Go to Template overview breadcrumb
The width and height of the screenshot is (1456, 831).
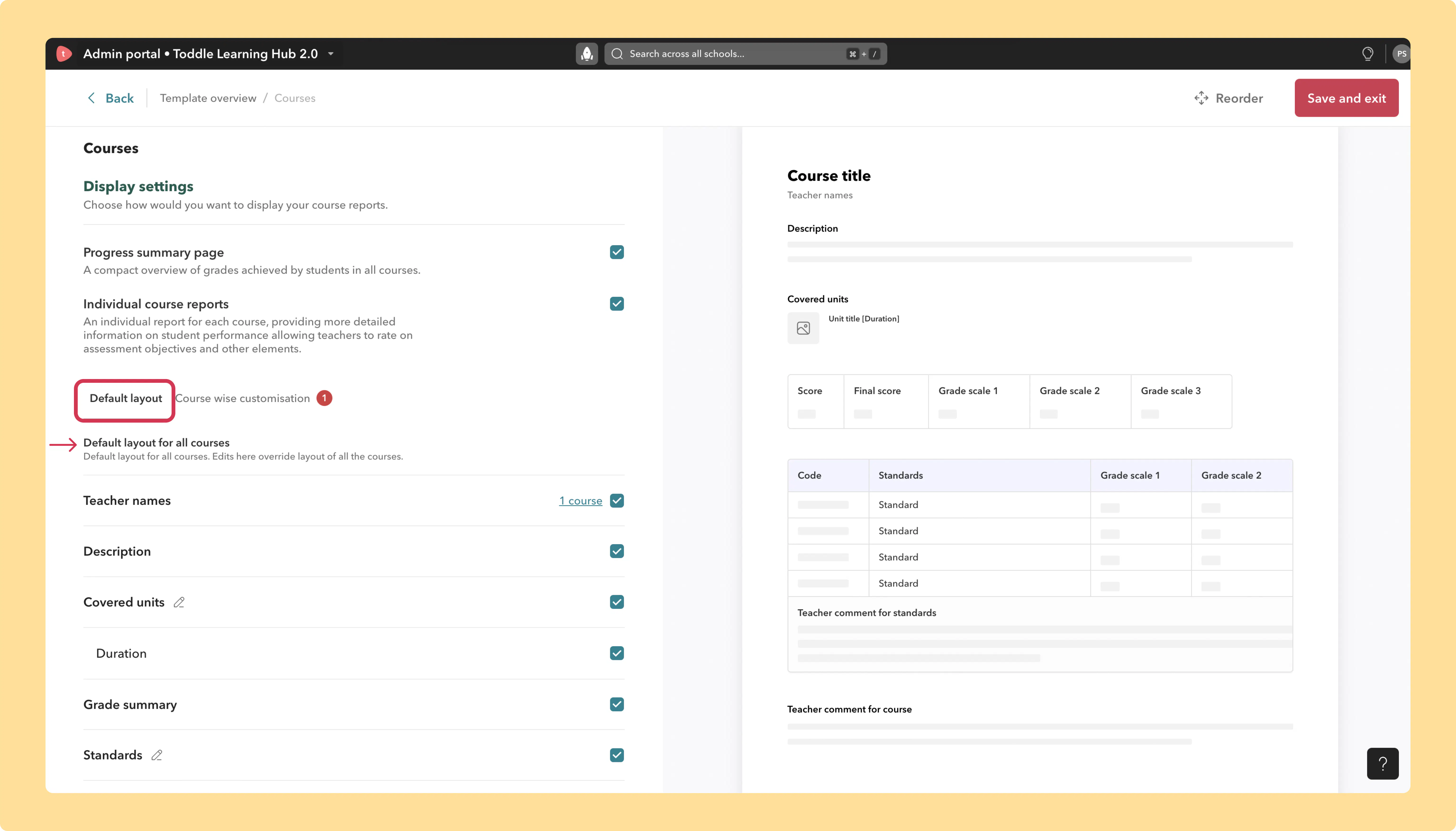pyautogui.click(x=208, y=98)
